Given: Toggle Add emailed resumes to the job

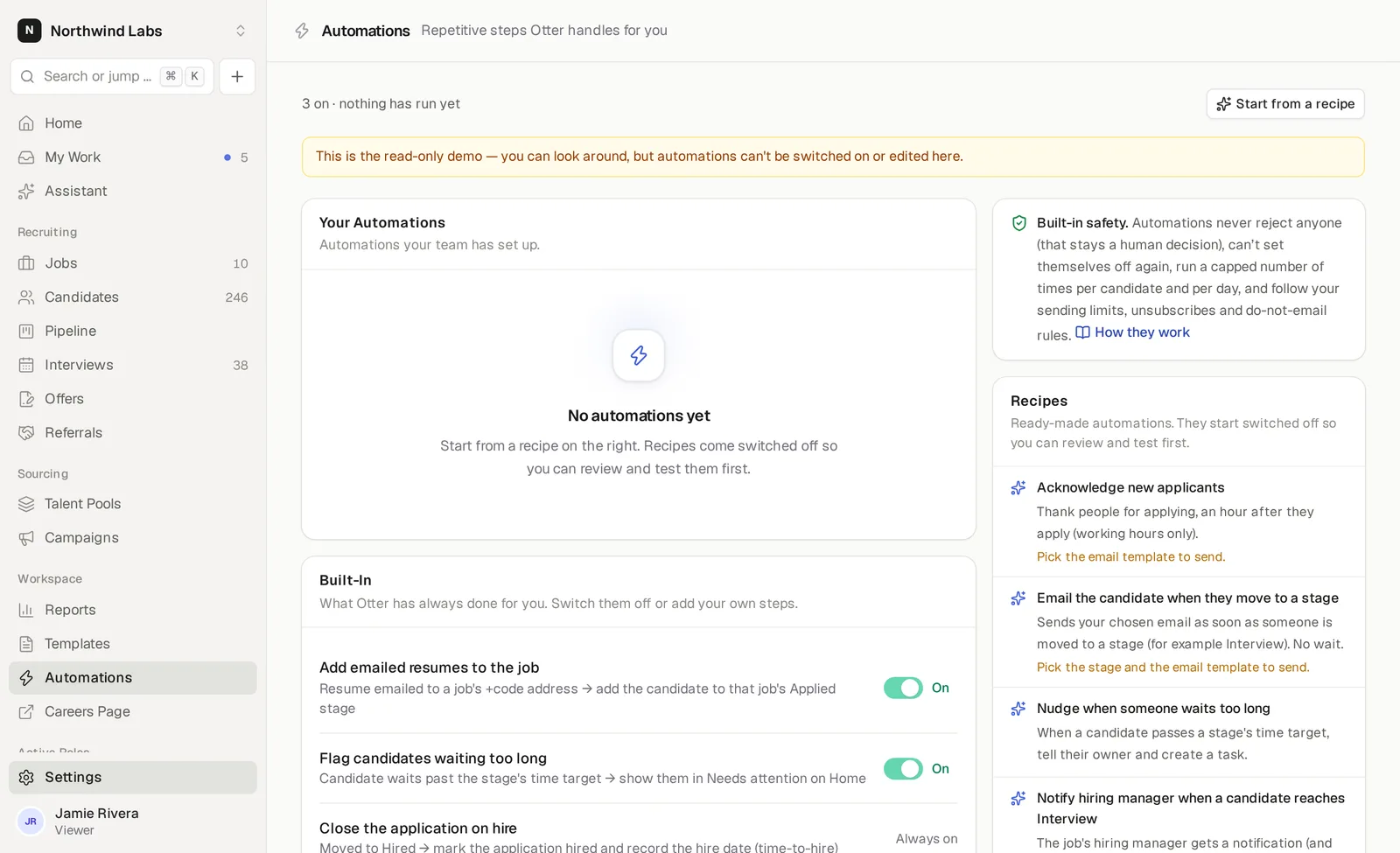Looking at the screenshot, I should click(903, 689).
